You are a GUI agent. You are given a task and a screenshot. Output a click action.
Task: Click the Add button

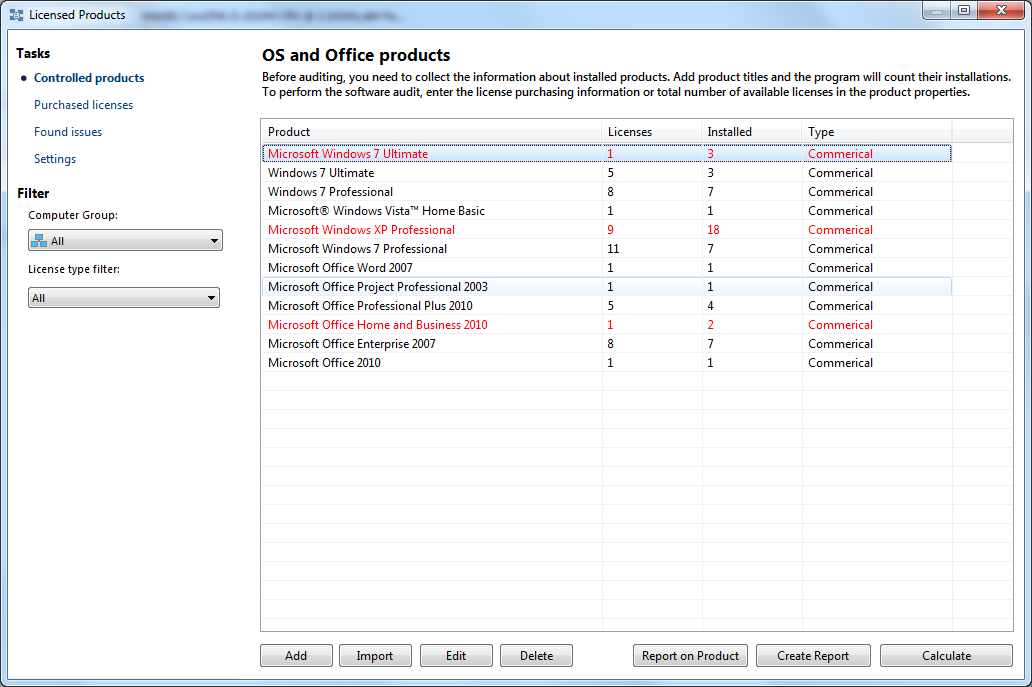click(296, 656)
